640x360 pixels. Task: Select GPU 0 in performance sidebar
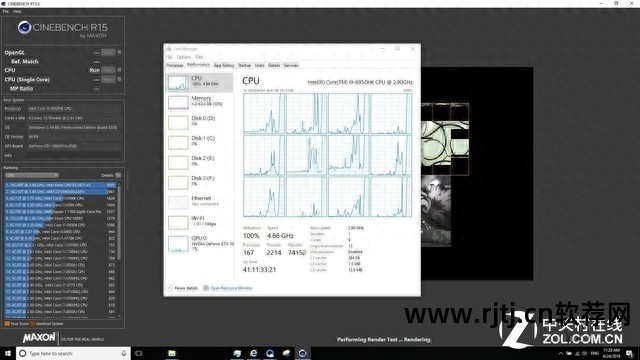tap(200, 243)
